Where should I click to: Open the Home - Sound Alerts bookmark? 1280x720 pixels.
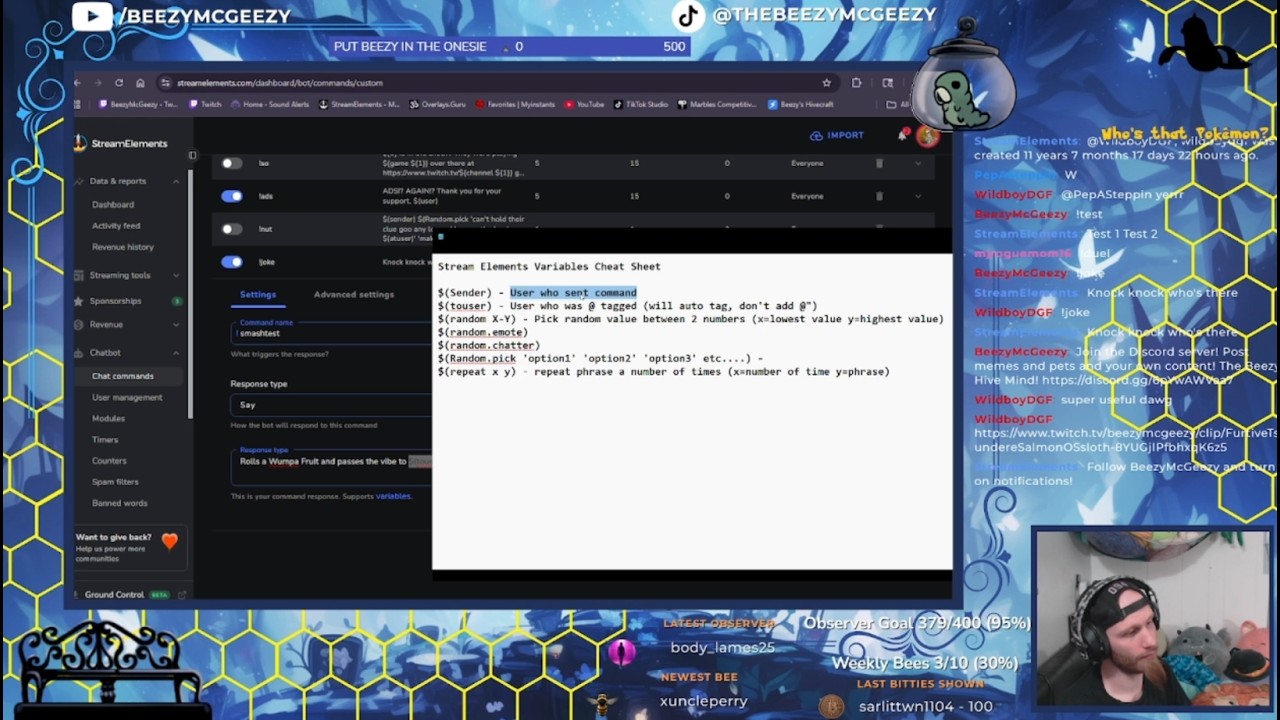pos(270,104)
